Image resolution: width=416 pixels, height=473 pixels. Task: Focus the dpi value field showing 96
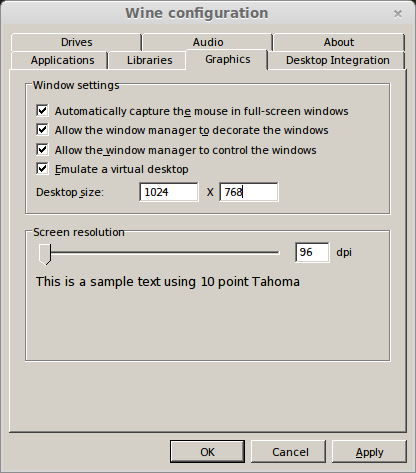[x=312, y=252]
